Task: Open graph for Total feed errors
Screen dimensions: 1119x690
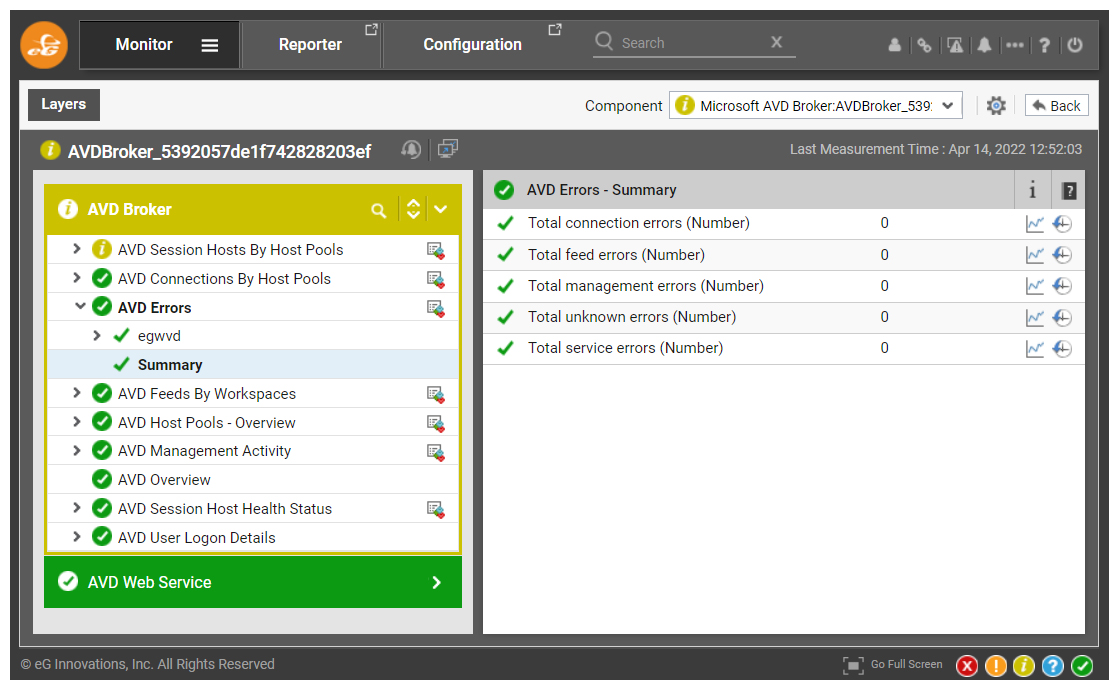Action: click(x=1035, y=255)
